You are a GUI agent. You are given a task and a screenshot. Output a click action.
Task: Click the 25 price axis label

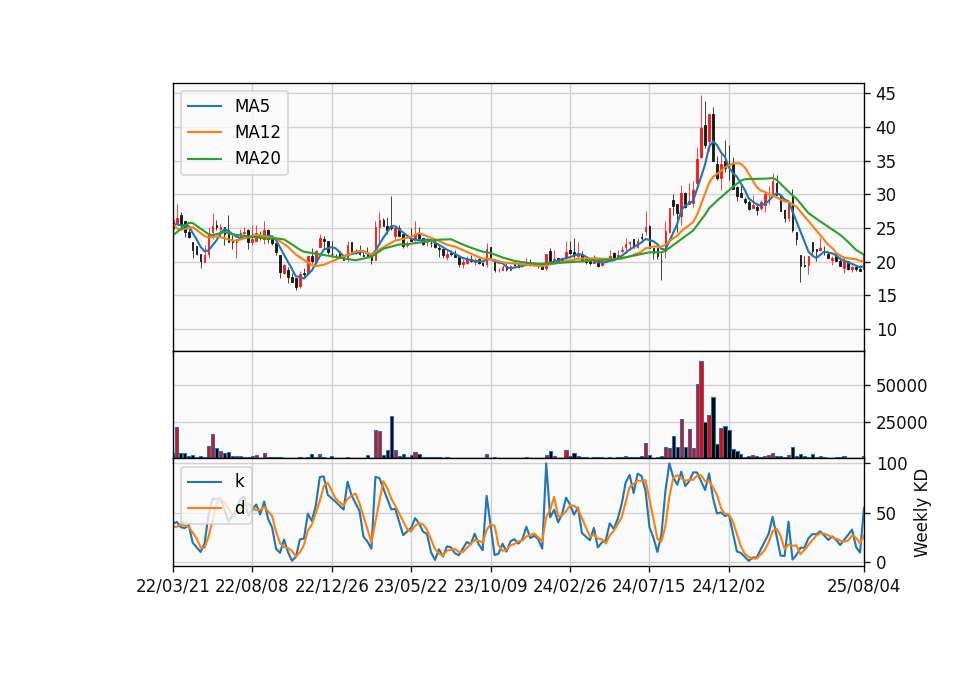tap(886, 229)
